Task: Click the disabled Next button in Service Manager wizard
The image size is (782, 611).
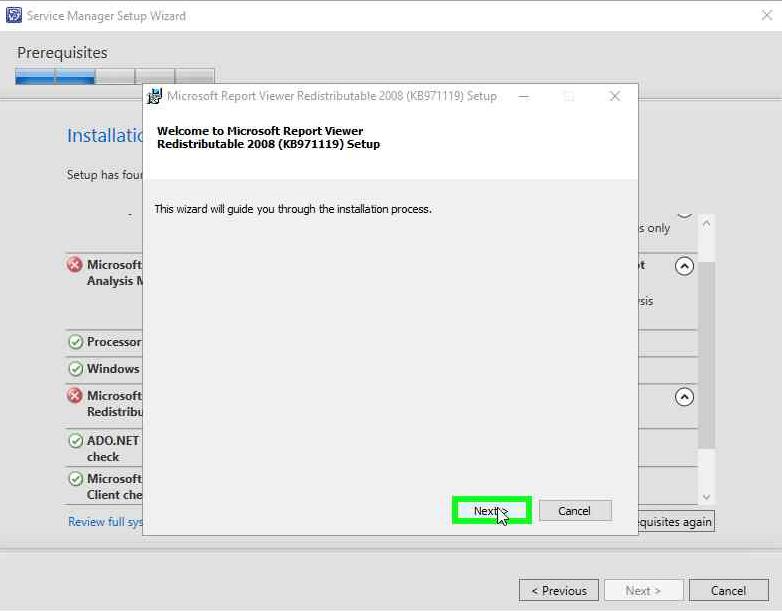Action: [643, 591]
